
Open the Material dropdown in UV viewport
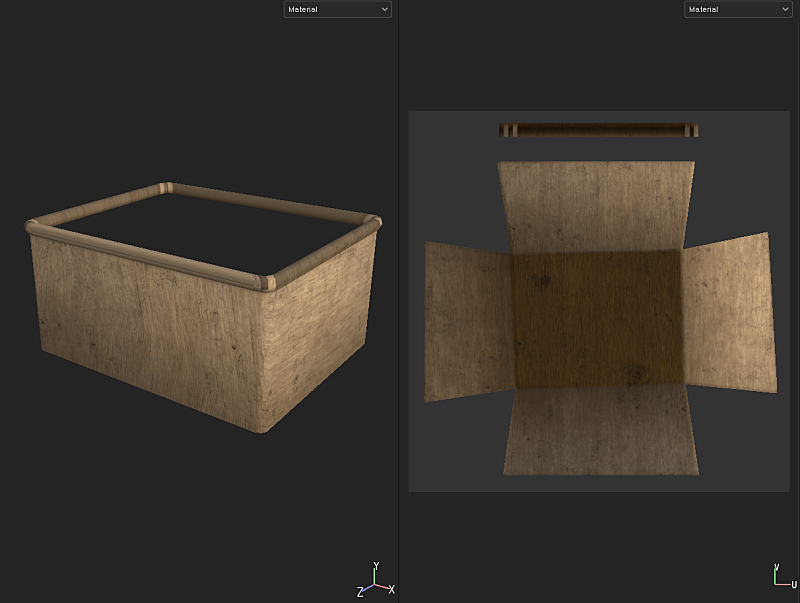738,9
